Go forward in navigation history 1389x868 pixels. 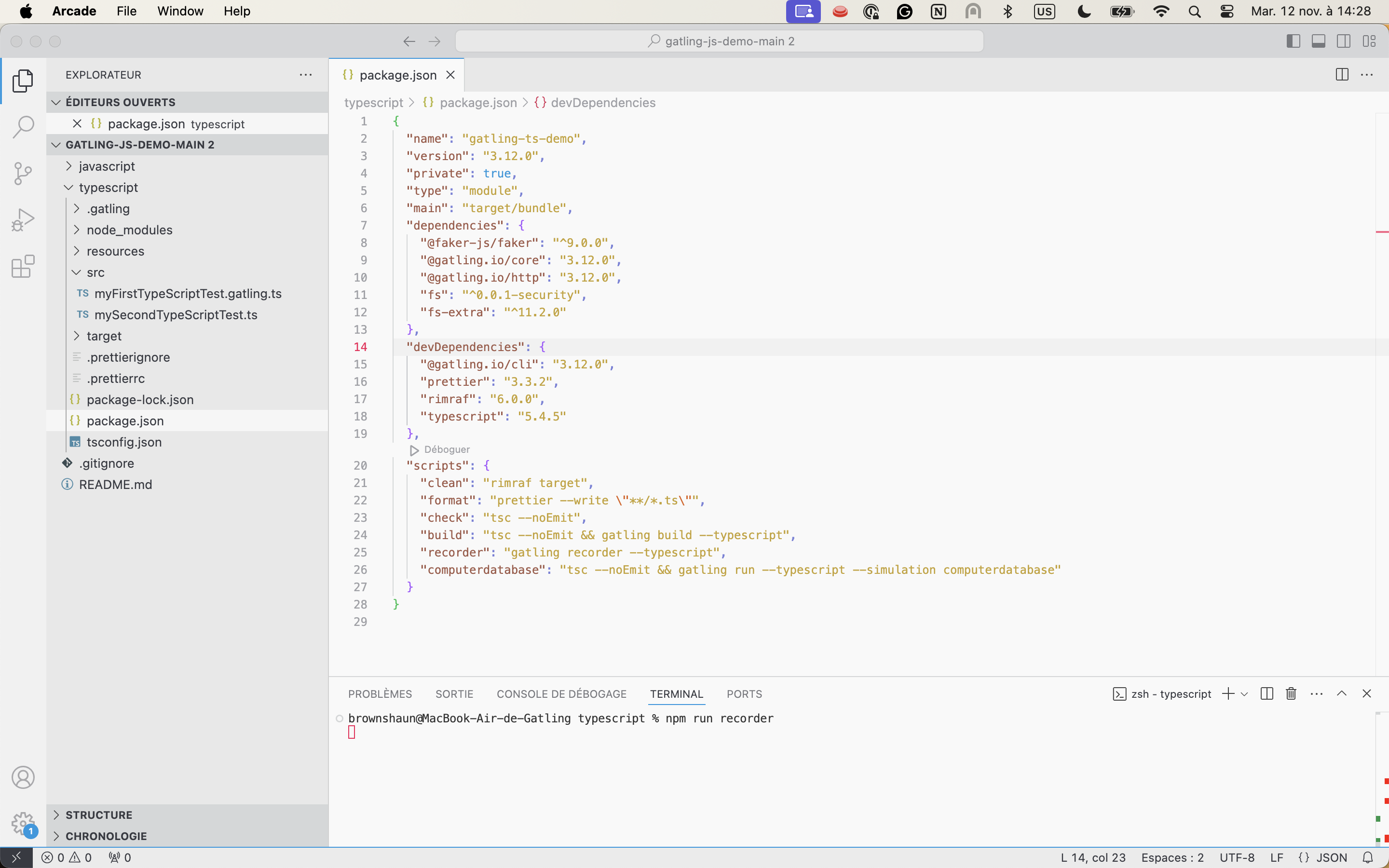pyautogui.click(x=435, y=41)
